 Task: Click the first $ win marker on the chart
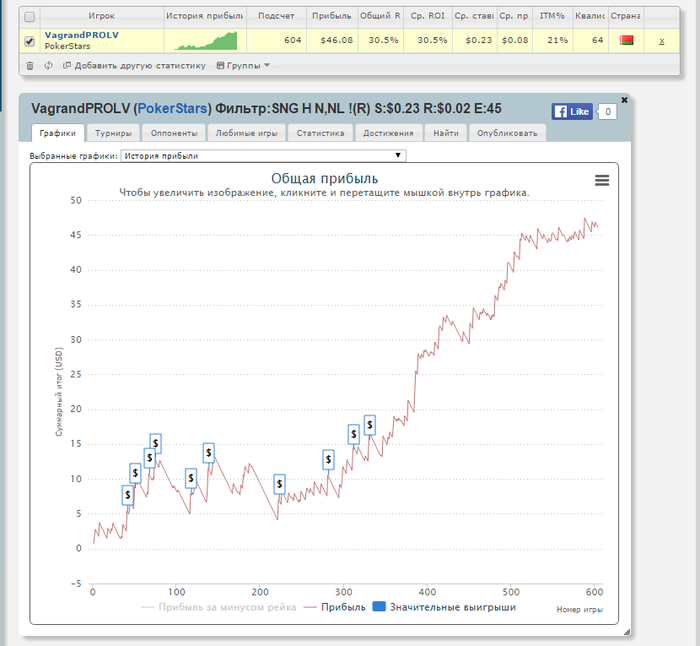pos(127,494)
